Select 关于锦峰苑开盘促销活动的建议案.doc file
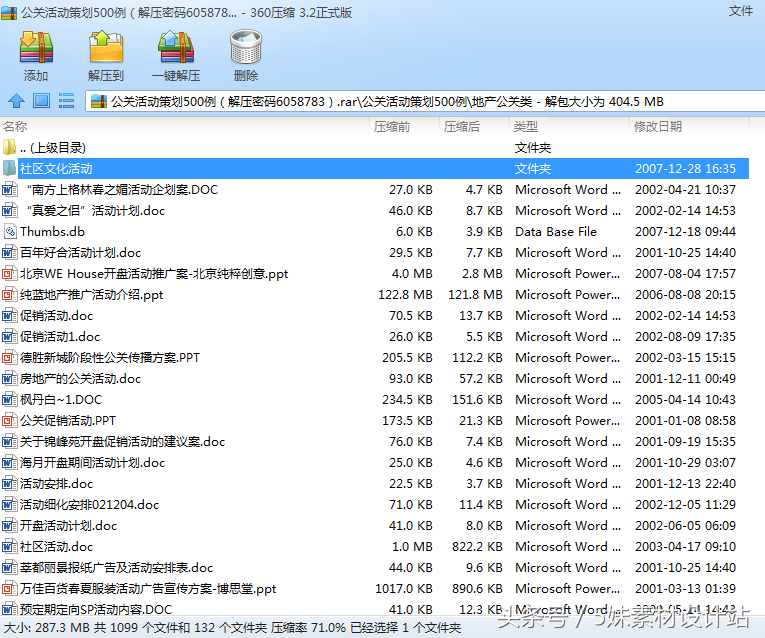The height and width of the screenshot is (638, 765). [x=375, y=441]
